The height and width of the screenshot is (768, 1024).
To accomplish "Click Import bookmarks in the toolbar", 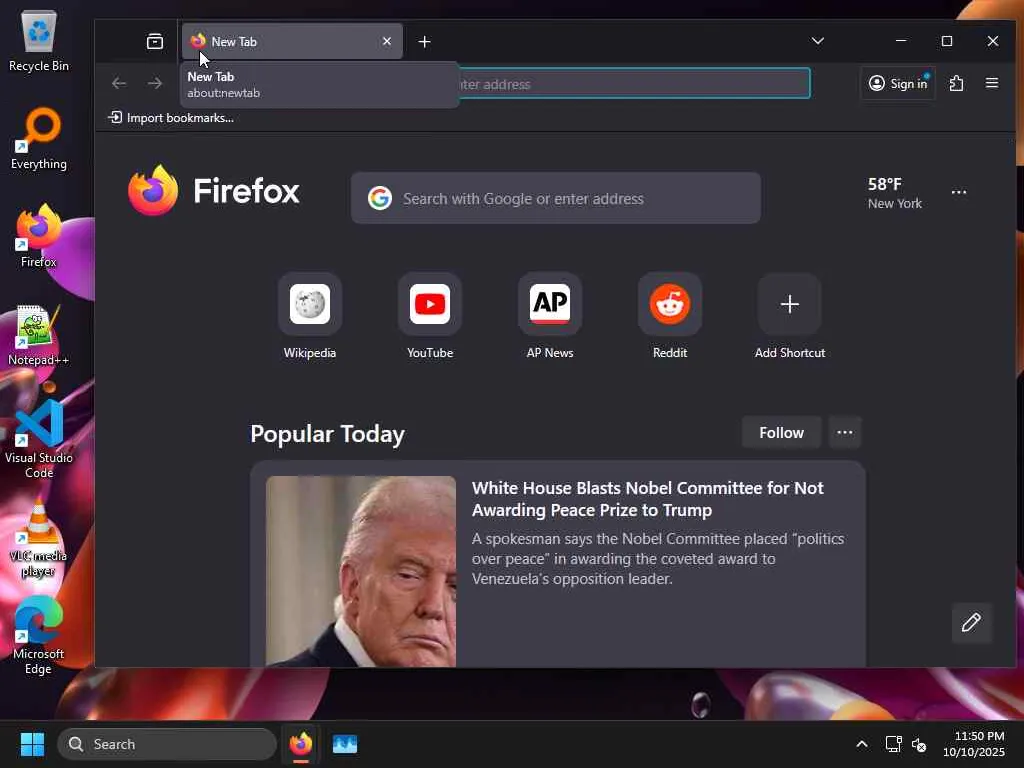I will tap(170, 118).
